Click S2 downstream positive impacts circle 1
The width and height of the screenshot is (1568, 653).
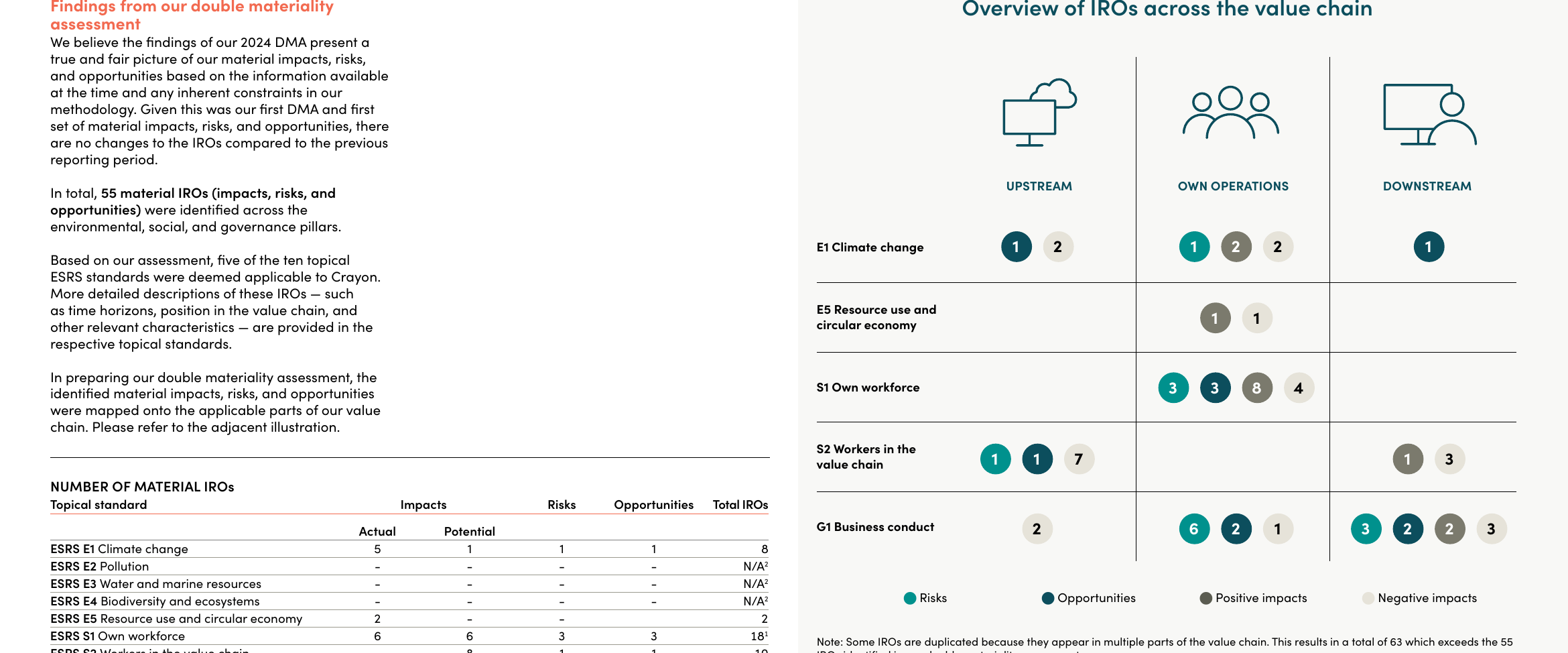point(1408,459)
